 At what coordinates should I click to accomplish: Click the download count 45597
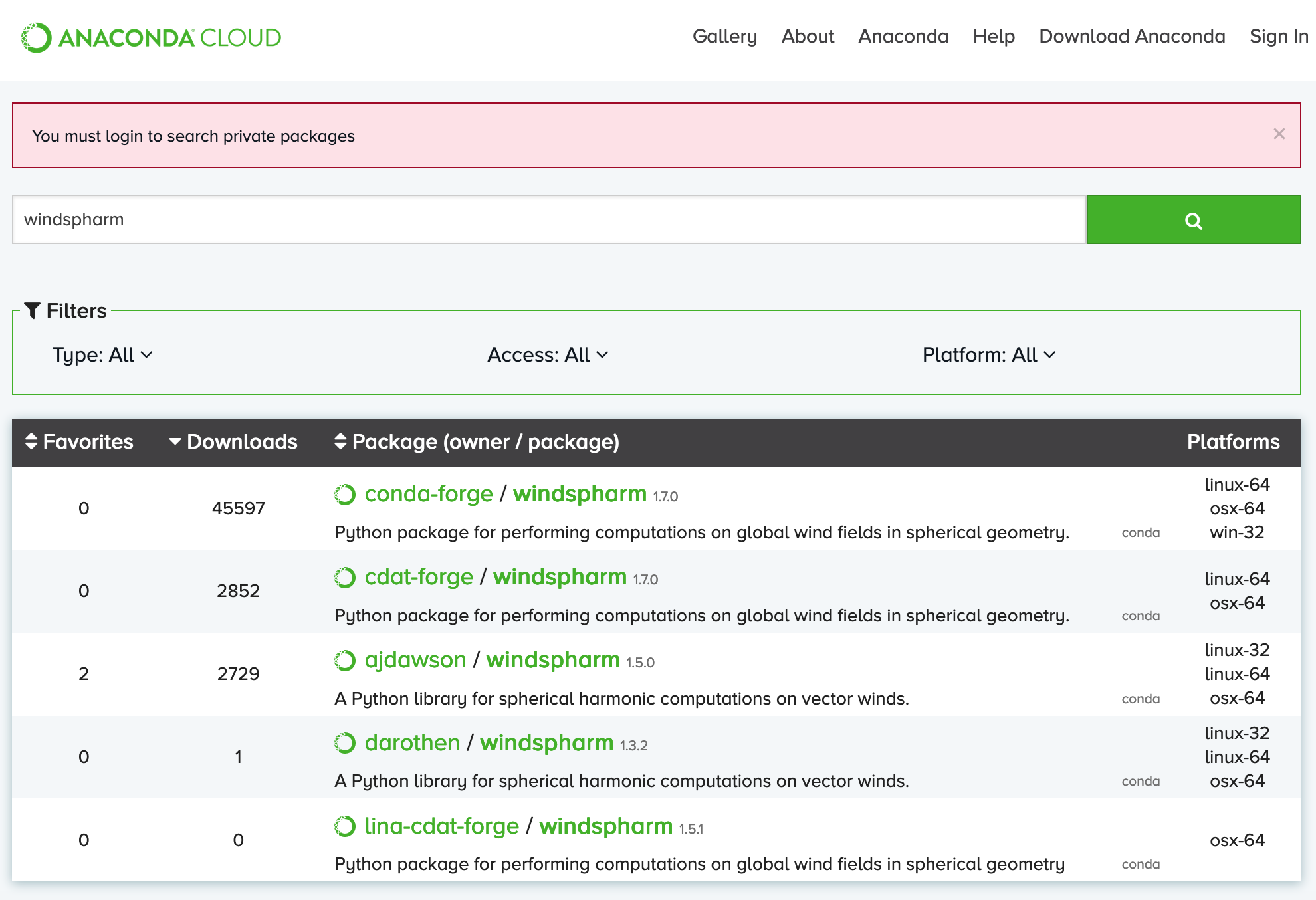tap(239, 508)
